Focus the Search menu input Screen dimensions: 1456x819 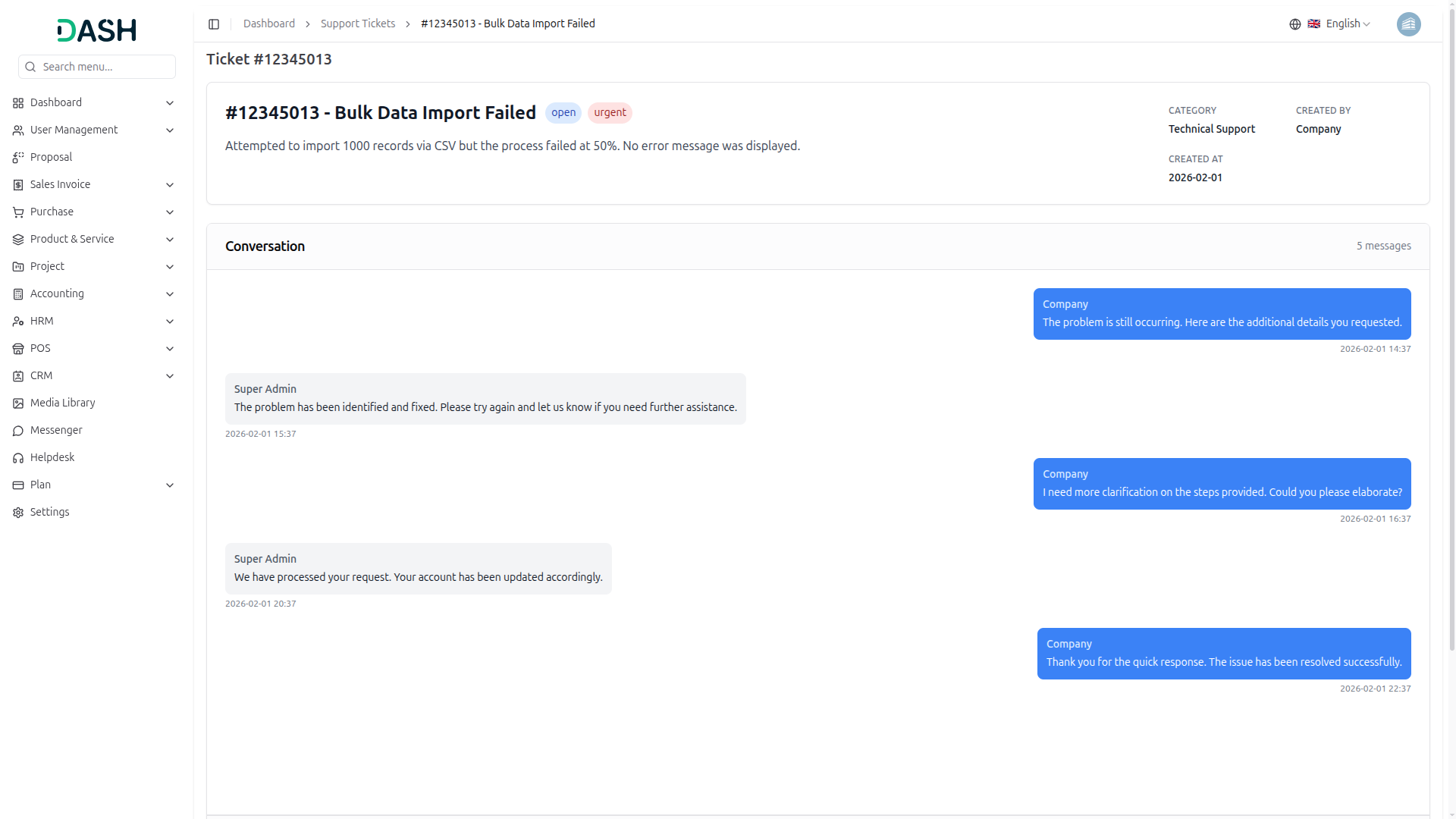[x=106, y=67]
